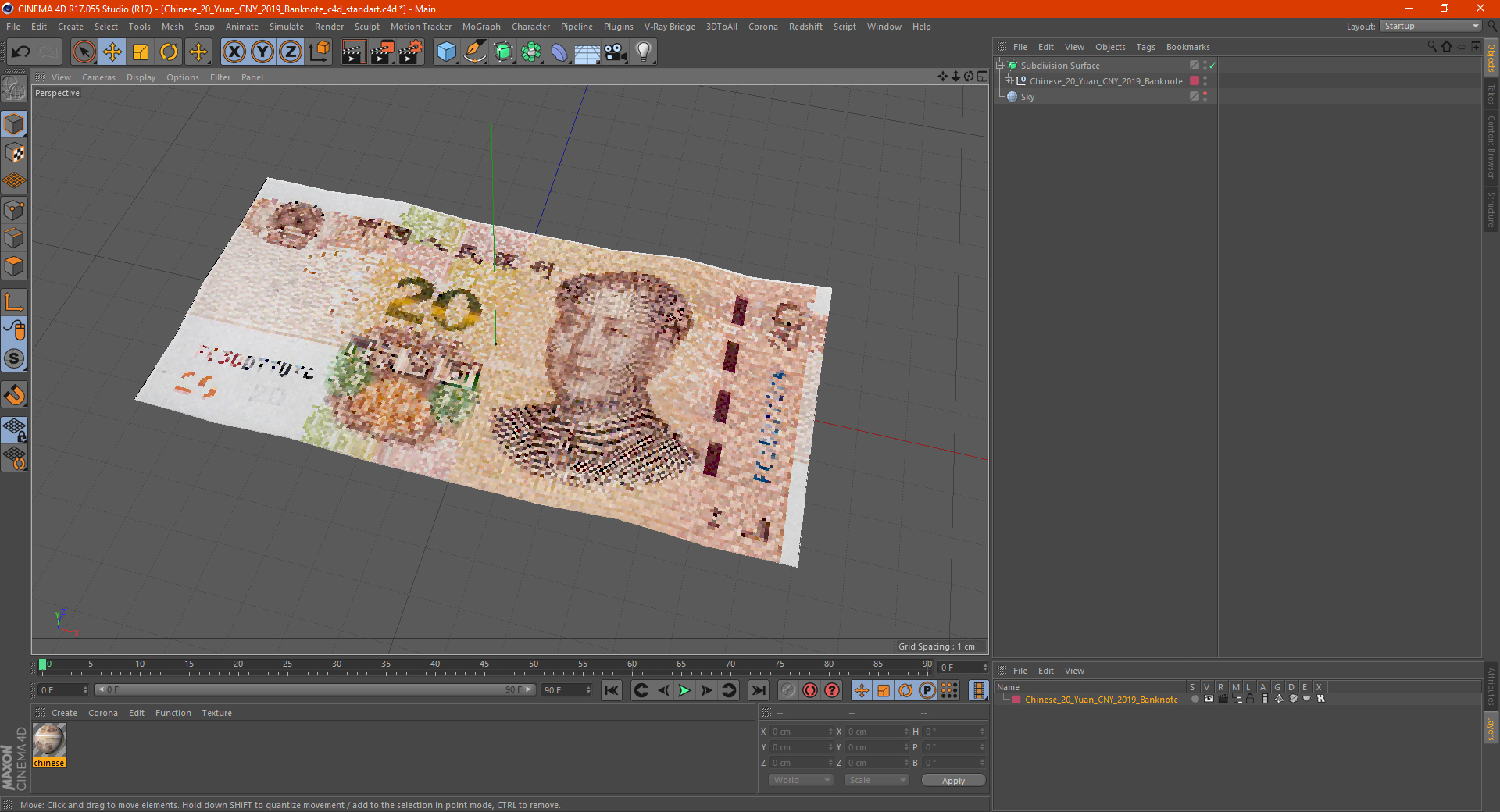Open the Redshift menu
This screenshot has width=1500, height=812.
coord(805,27)
